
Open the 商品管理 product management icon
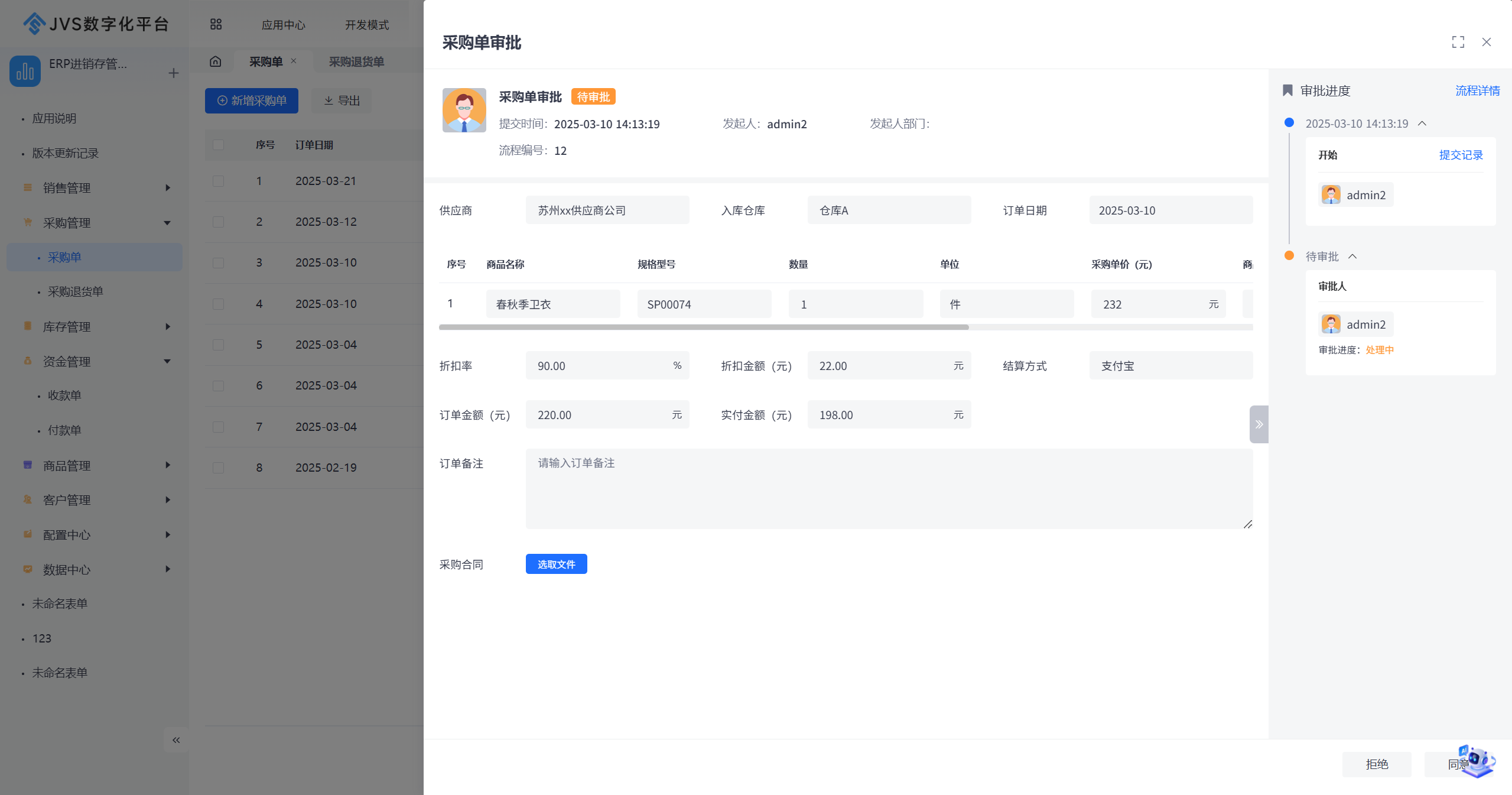[x=27, y=465]
